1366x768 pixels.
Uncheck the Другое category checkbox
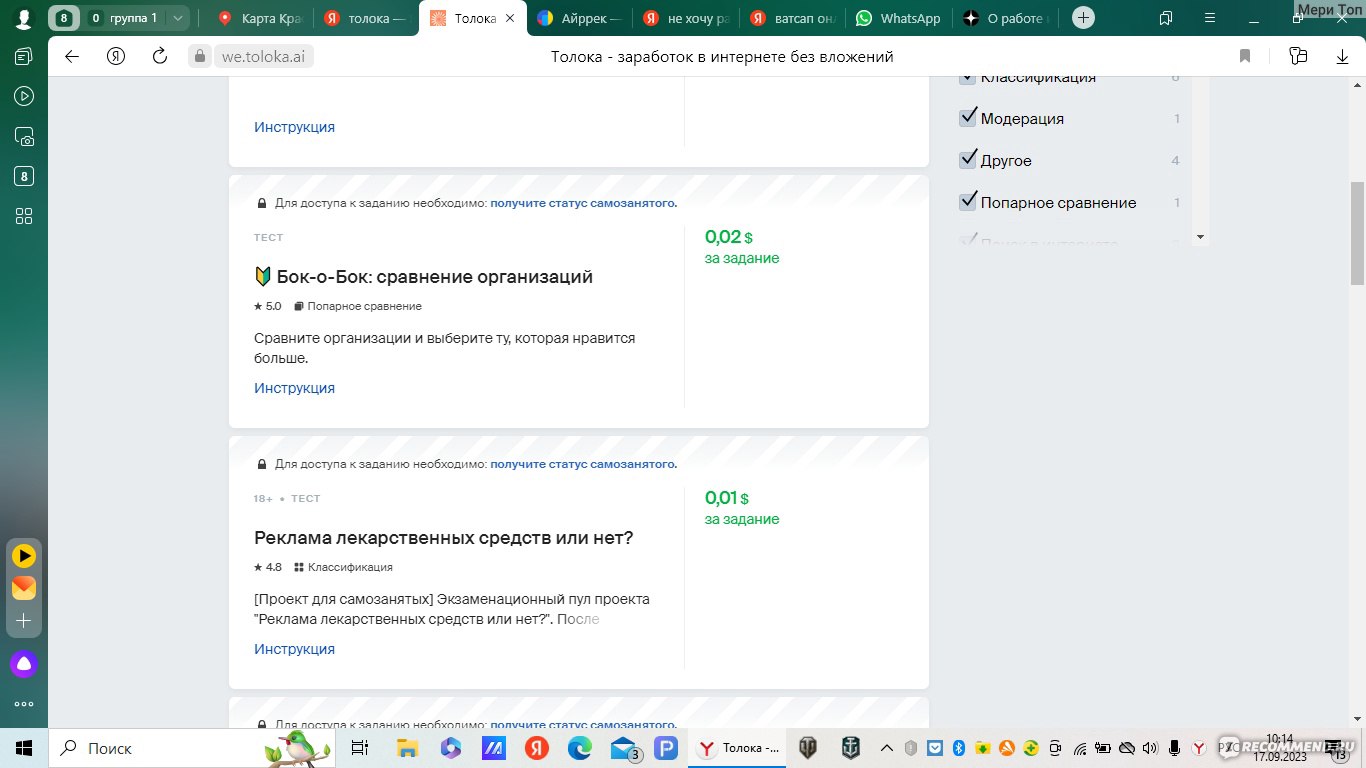click(967, 159)
